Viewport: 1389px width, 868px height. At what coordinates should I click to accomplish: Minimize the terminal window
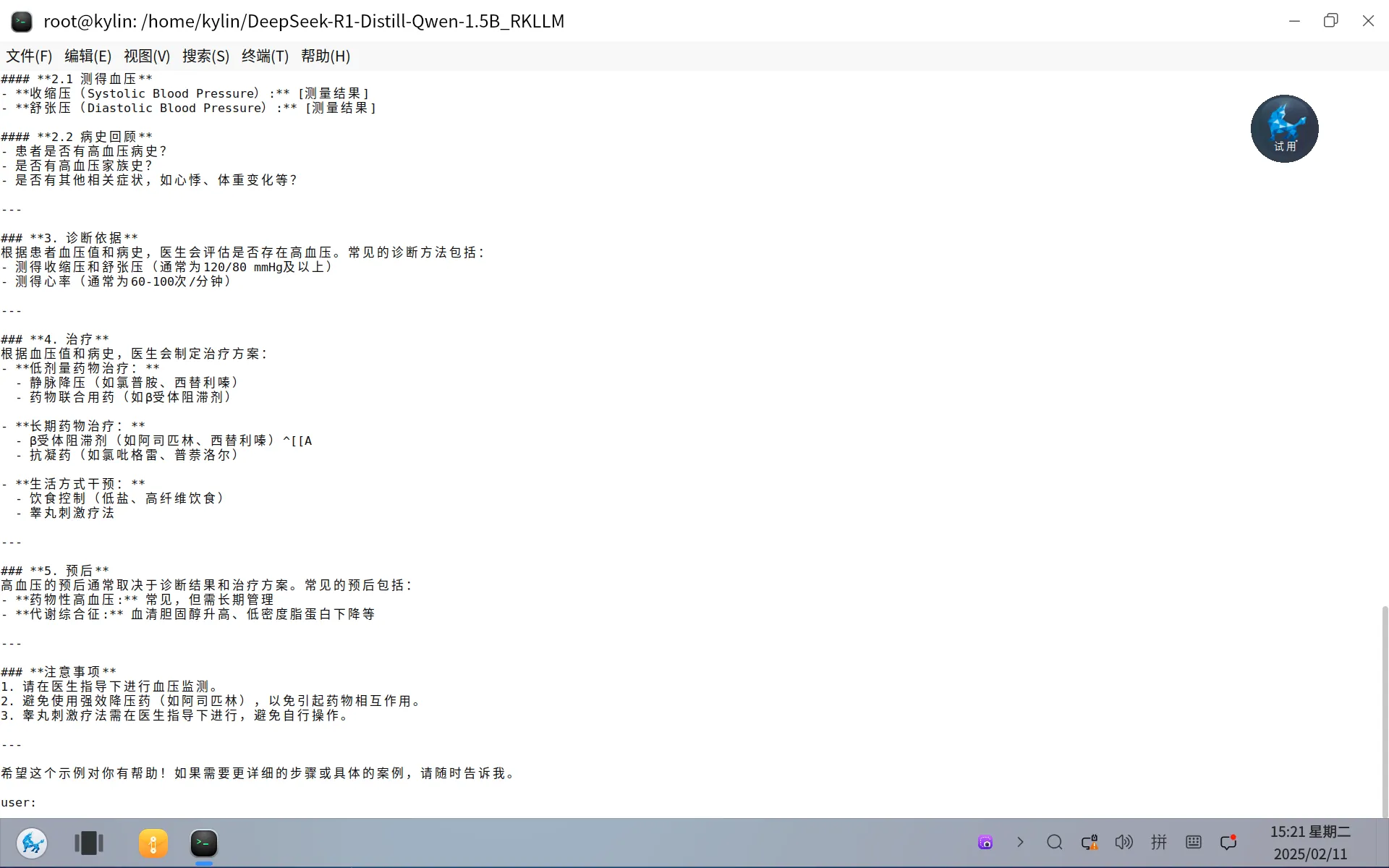1294,21
